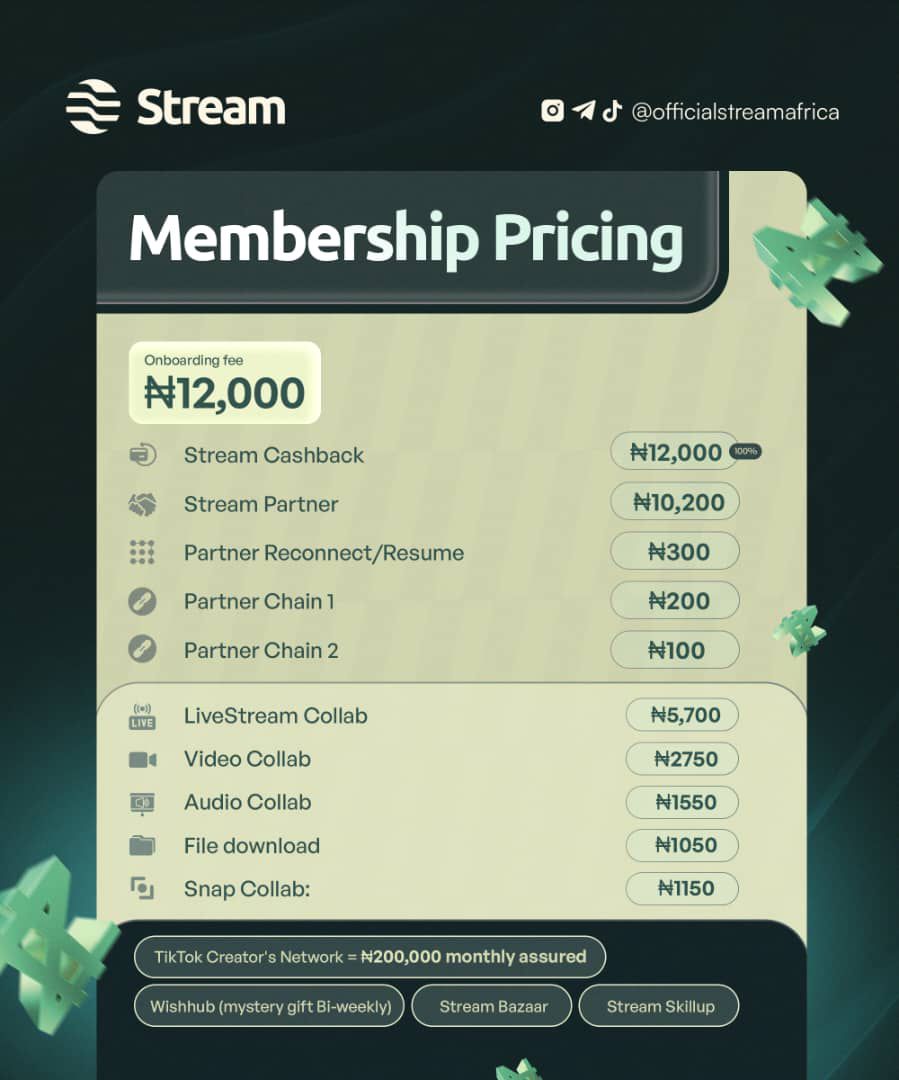The height and width of the screenshot is (1080, 899).
Task: Click the TikTok icon in header
Action: pyautogui.click(x=612, y=111)
